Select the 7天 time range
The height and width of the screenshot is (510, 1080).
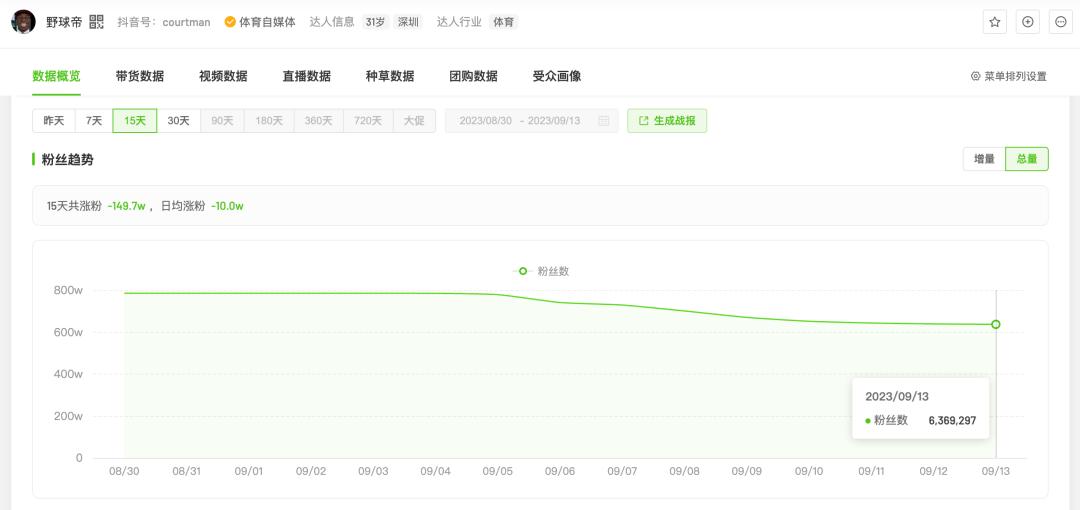click(x=94, y=121)
